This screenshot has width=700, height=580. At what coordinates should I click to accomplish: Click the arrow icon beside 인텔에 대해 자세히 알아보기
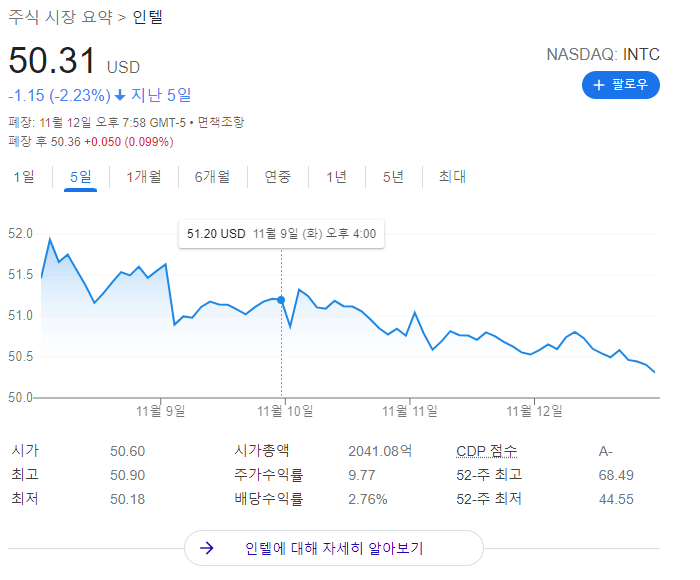click(x=207, y=548)
